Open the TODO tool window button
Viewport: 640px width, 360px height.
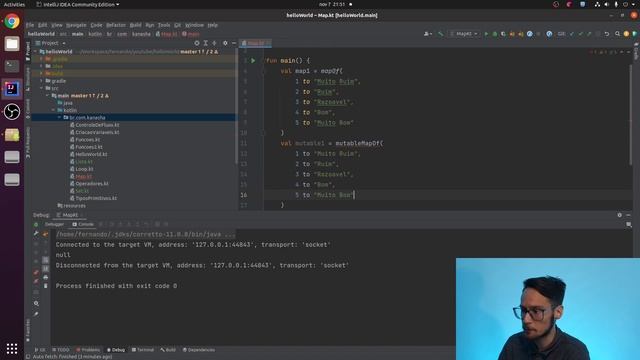pos(61,350)
